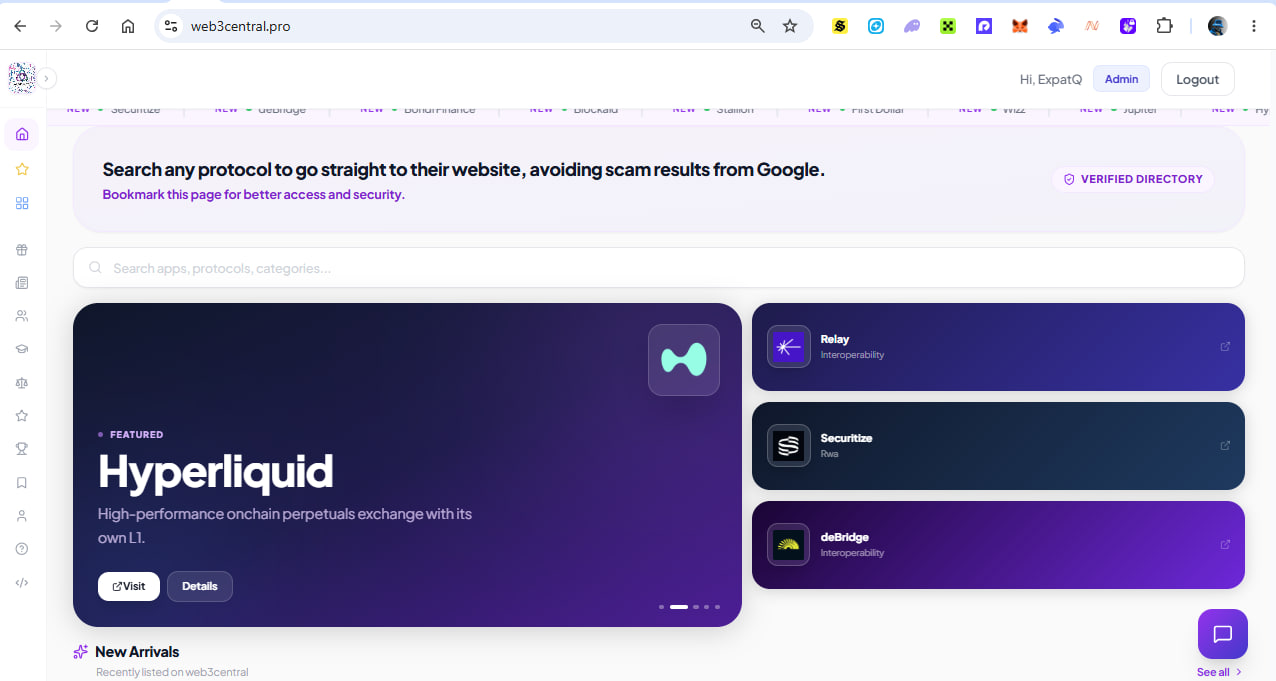The height and width of the screenshot is (681, 1276).
Task: Select the active elongated carousel indicator
Action: (x=679, y=607)
